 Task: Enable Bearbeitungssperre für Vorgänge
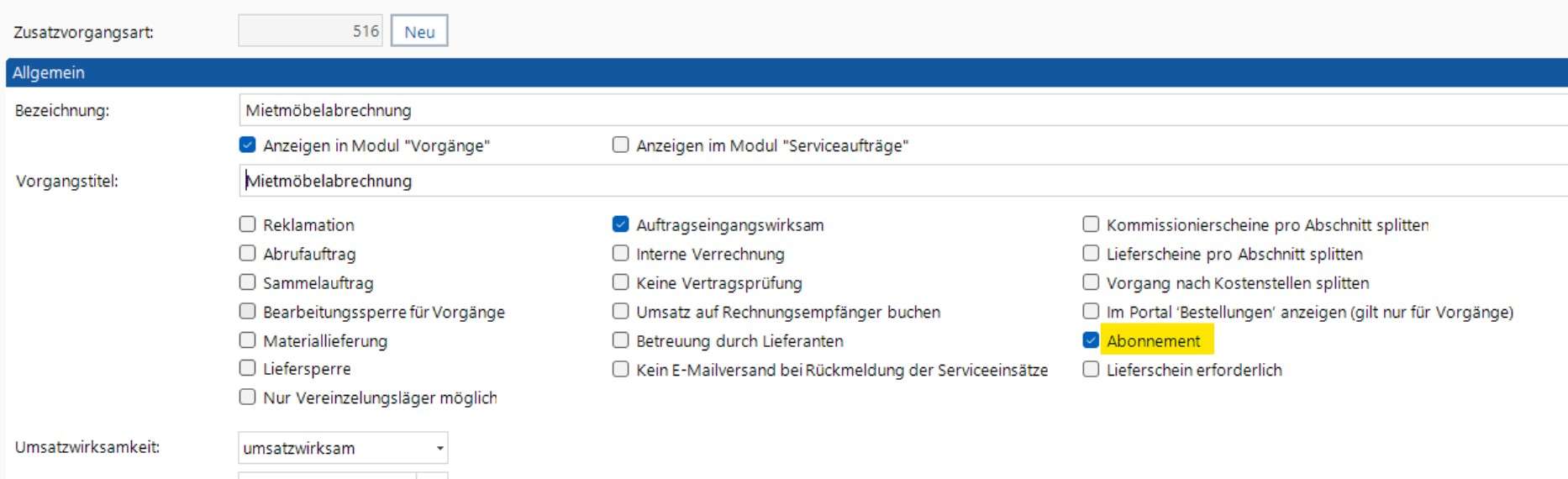247,312
